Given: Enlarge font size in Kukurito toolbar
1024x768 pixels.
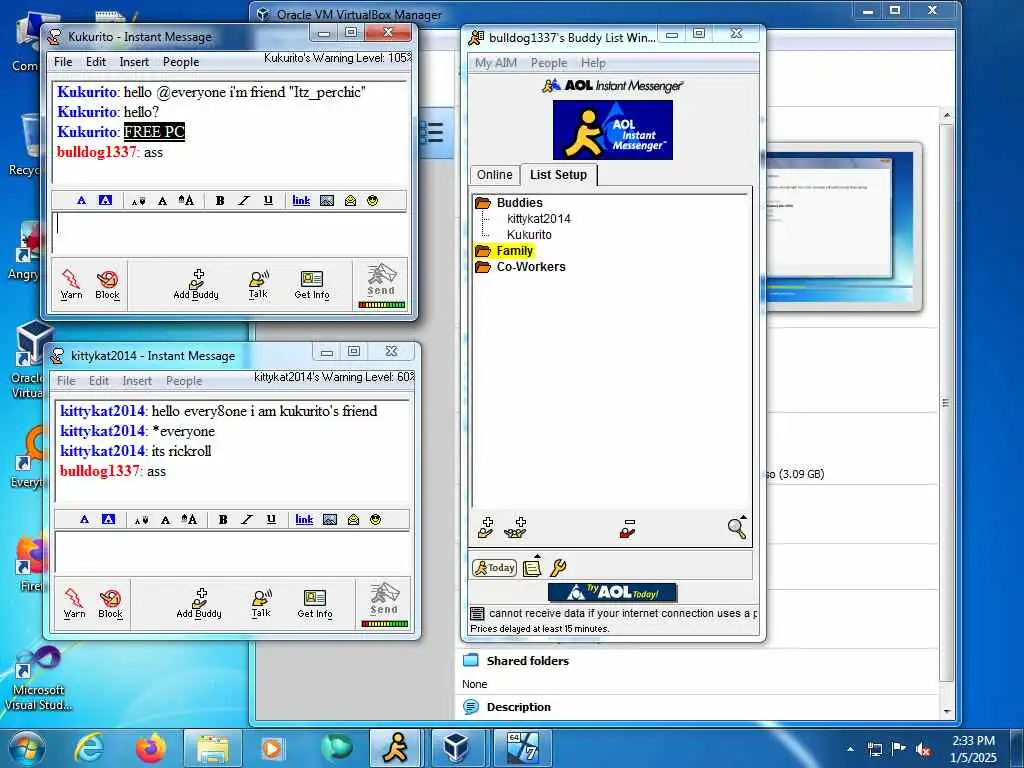Looking at the screenshot, I should [x=186, y=200].
